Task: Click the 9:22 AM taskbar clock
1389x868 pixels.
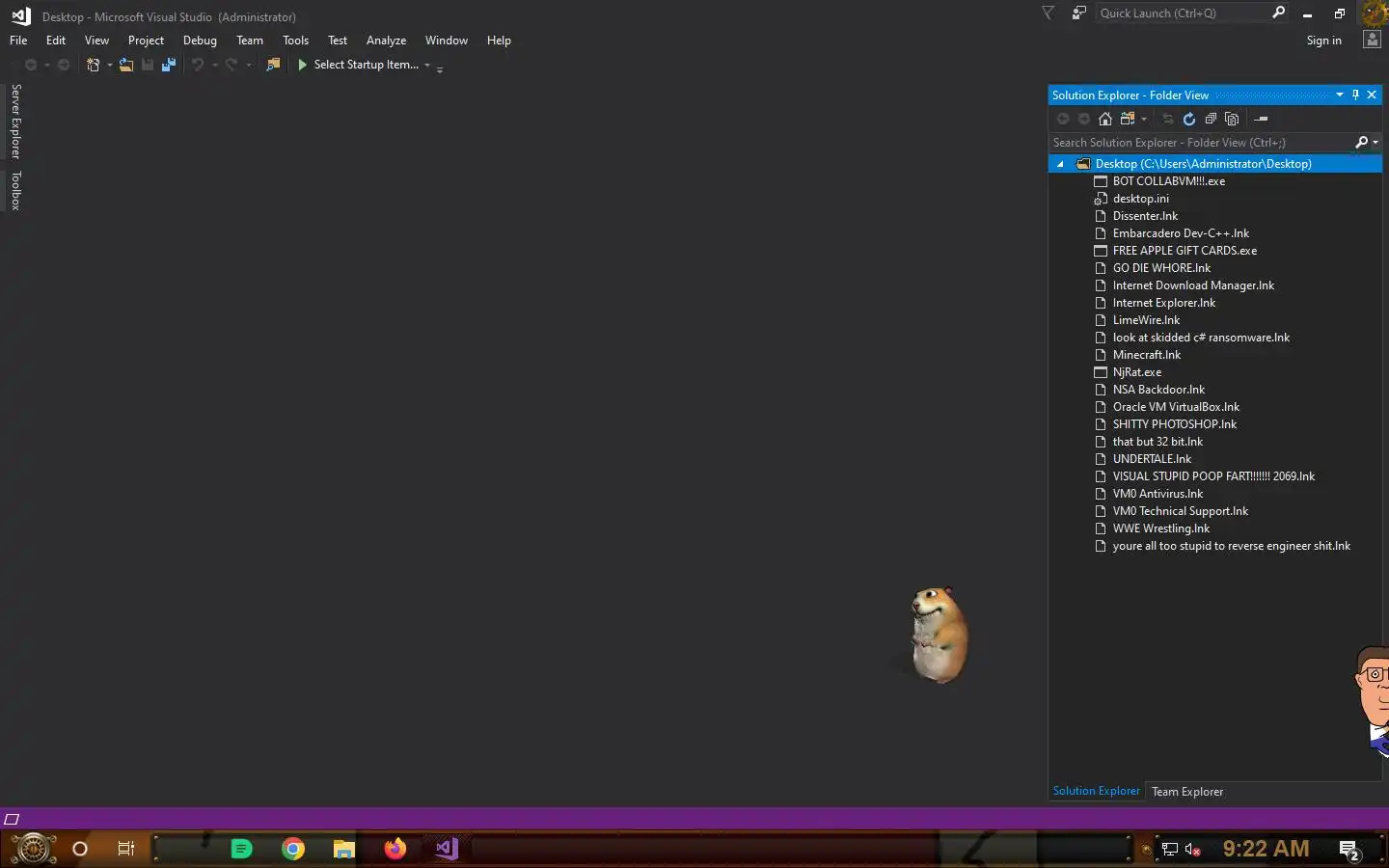Action: coord(1266,849)
